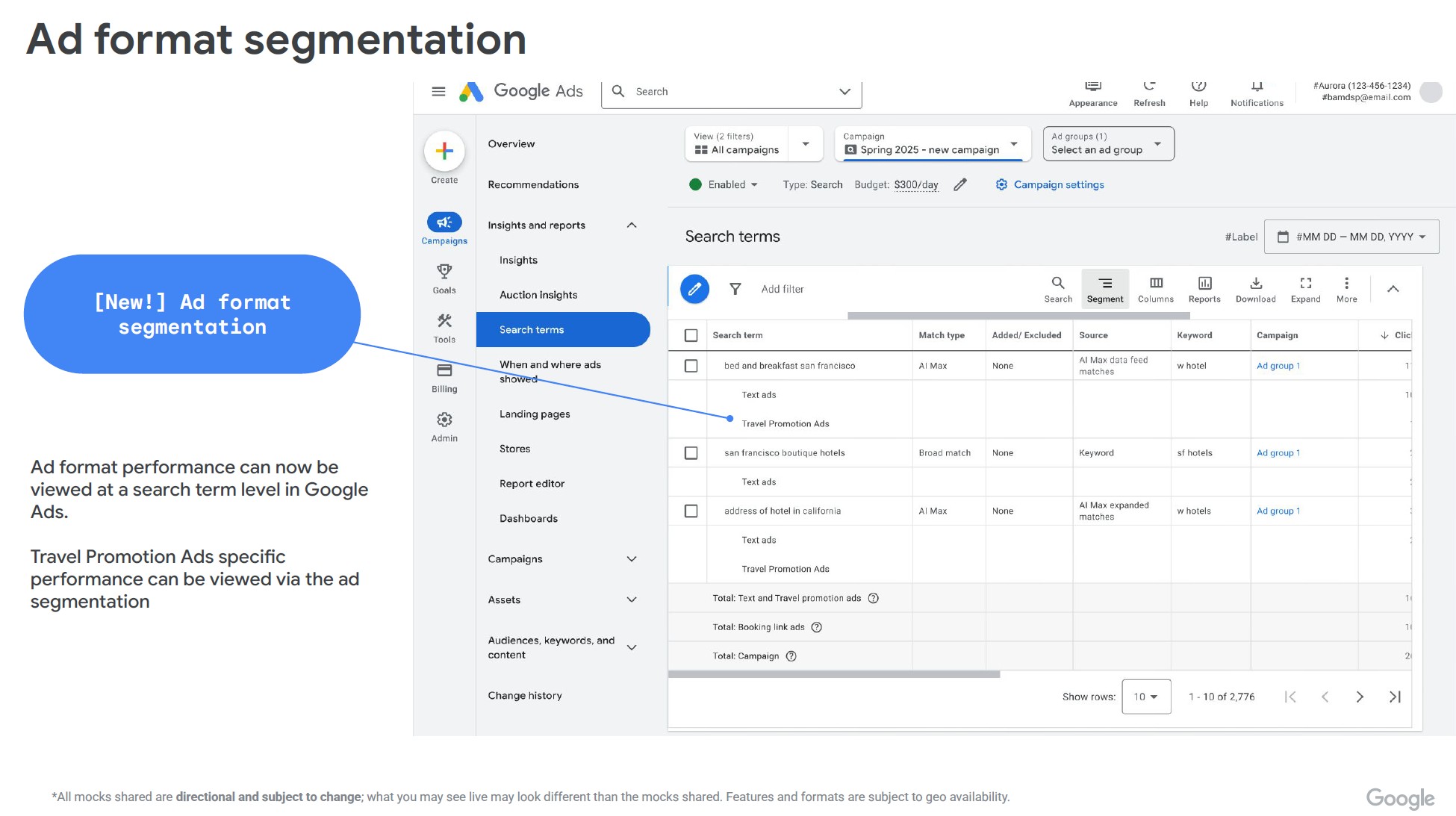Go to the next page of results

[1360, 697]
